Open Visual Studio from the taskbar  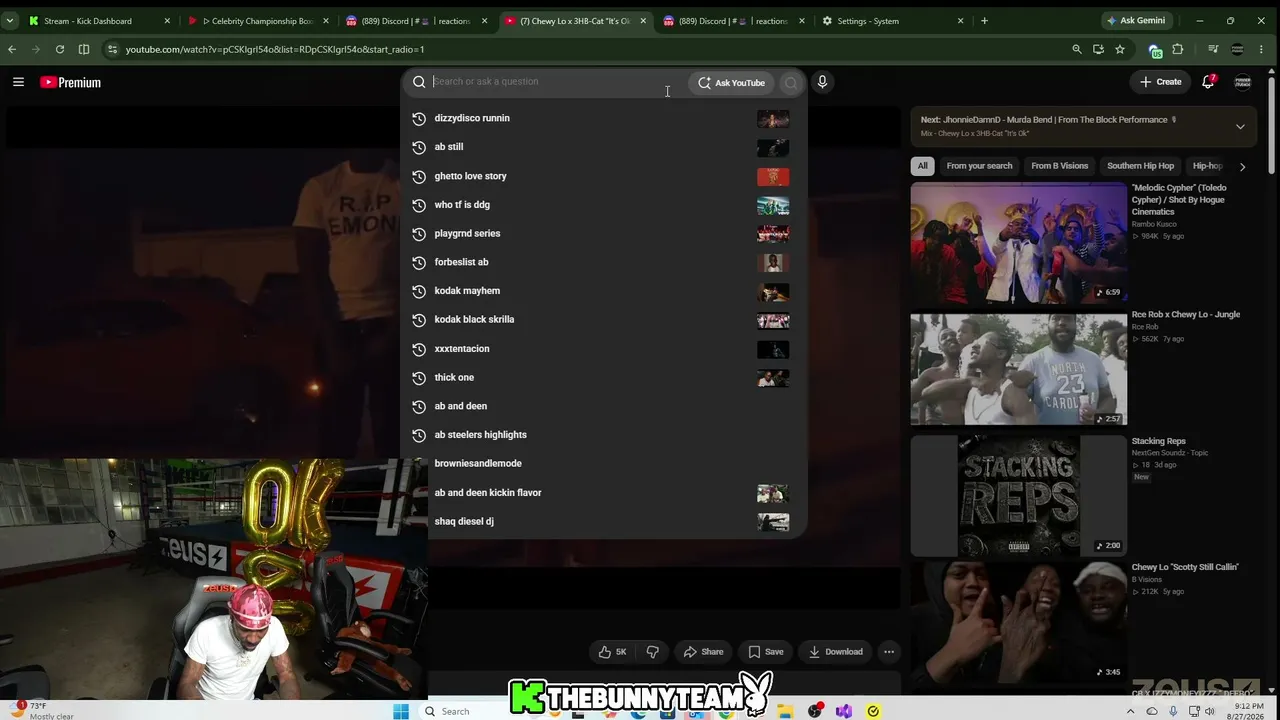click(844, 711)
